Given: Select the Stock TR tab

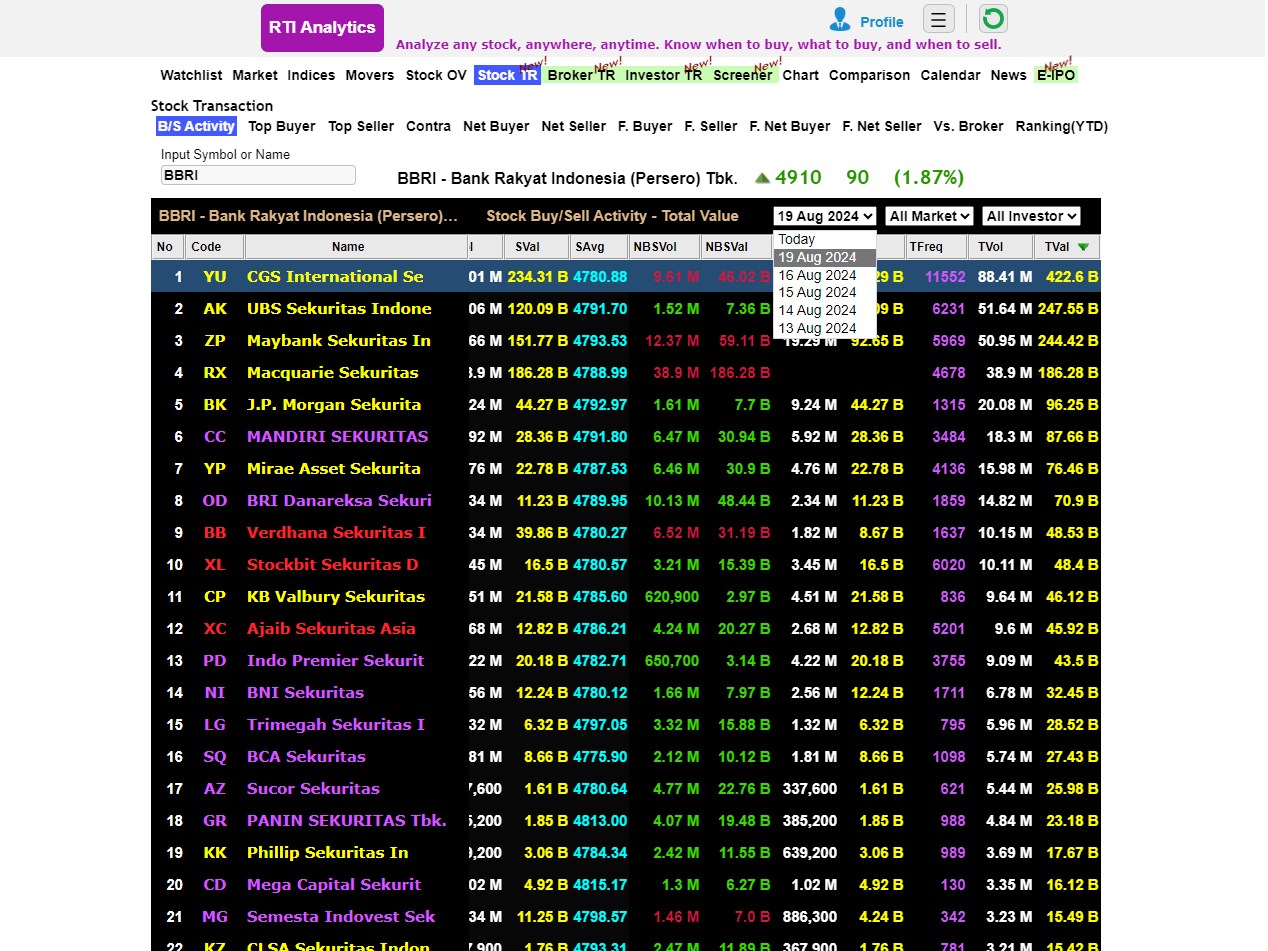Looking at the screenshot, I should tap(507, 75).
